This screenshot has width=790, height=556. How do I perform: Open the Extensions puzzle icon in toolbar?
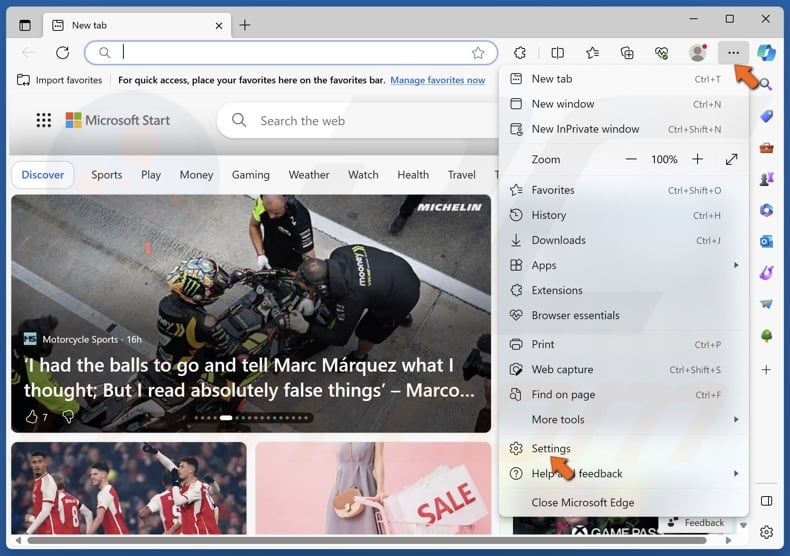[520, 52]
